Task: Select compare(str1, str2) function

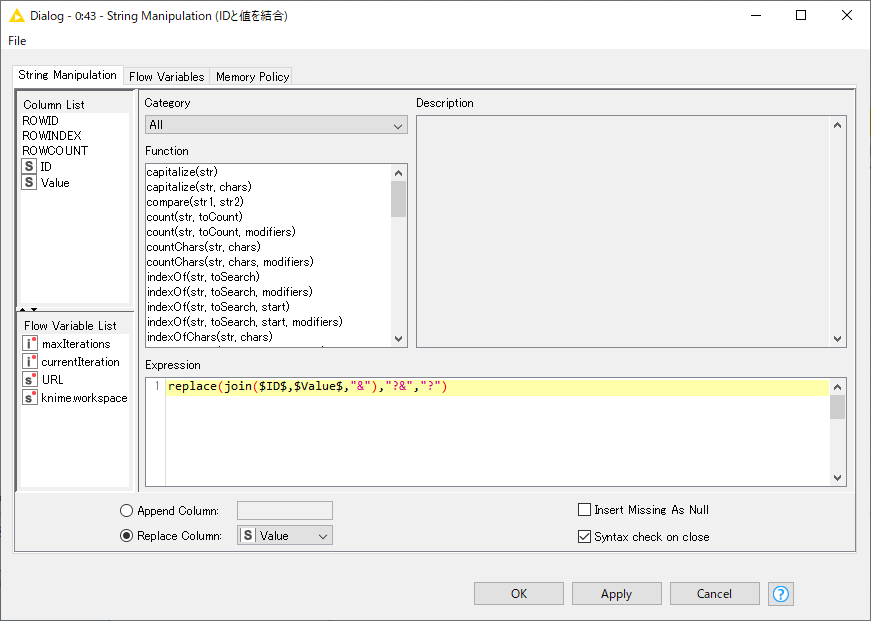Action: 195,202
